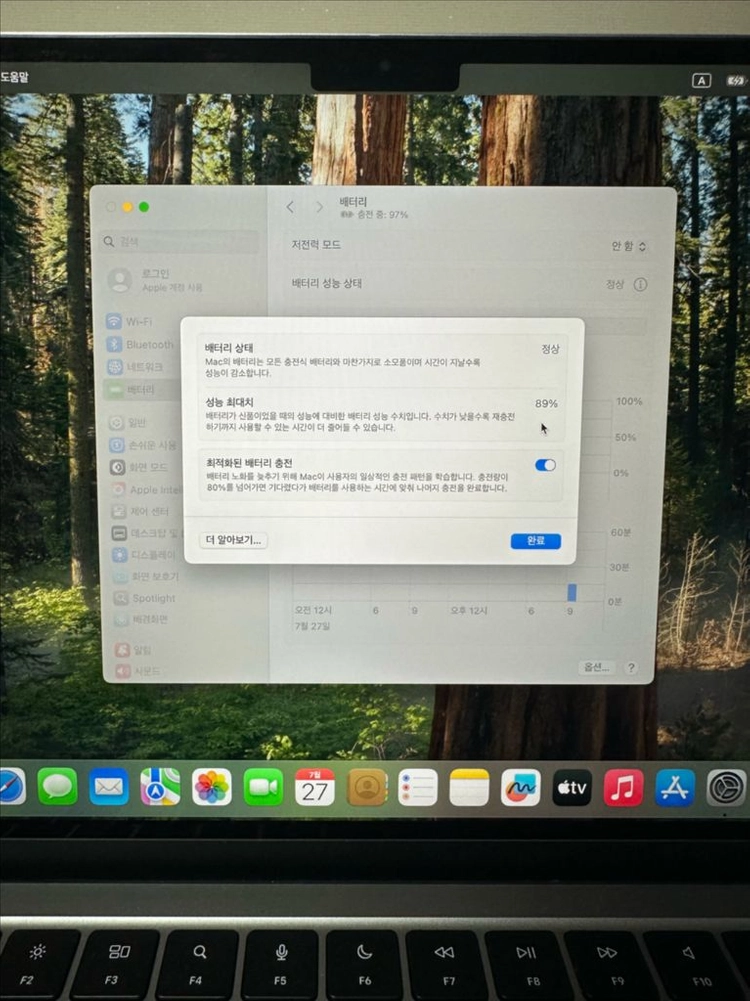This screenshot has height=1001, width=750.
Task: Click the 더 알아보기... button
Action: point(234,540)
